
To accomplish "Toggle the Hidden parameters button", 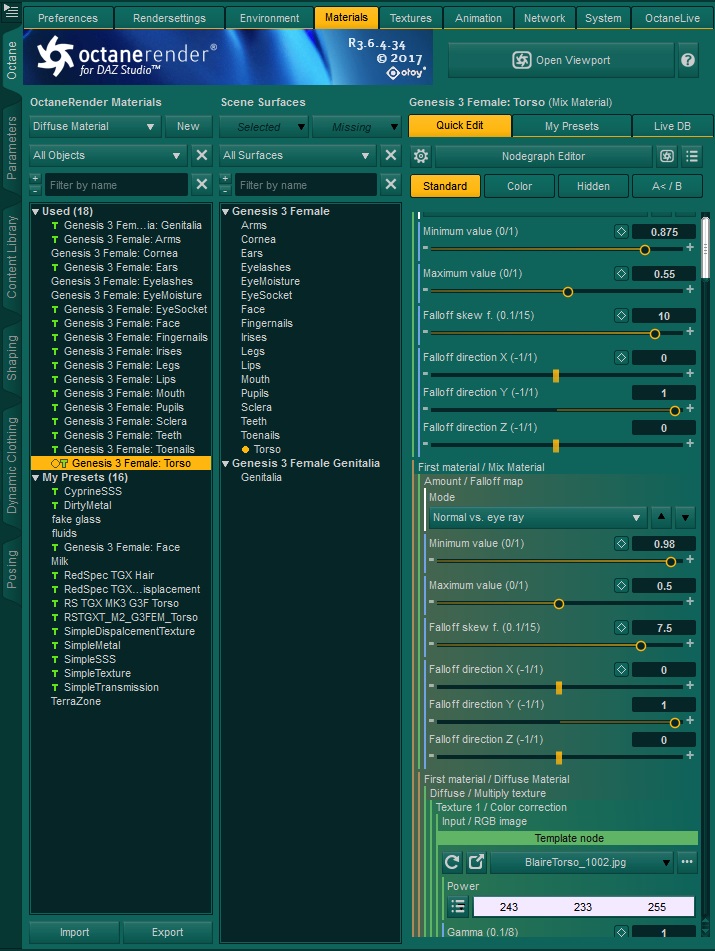I will tap(593, 186).
